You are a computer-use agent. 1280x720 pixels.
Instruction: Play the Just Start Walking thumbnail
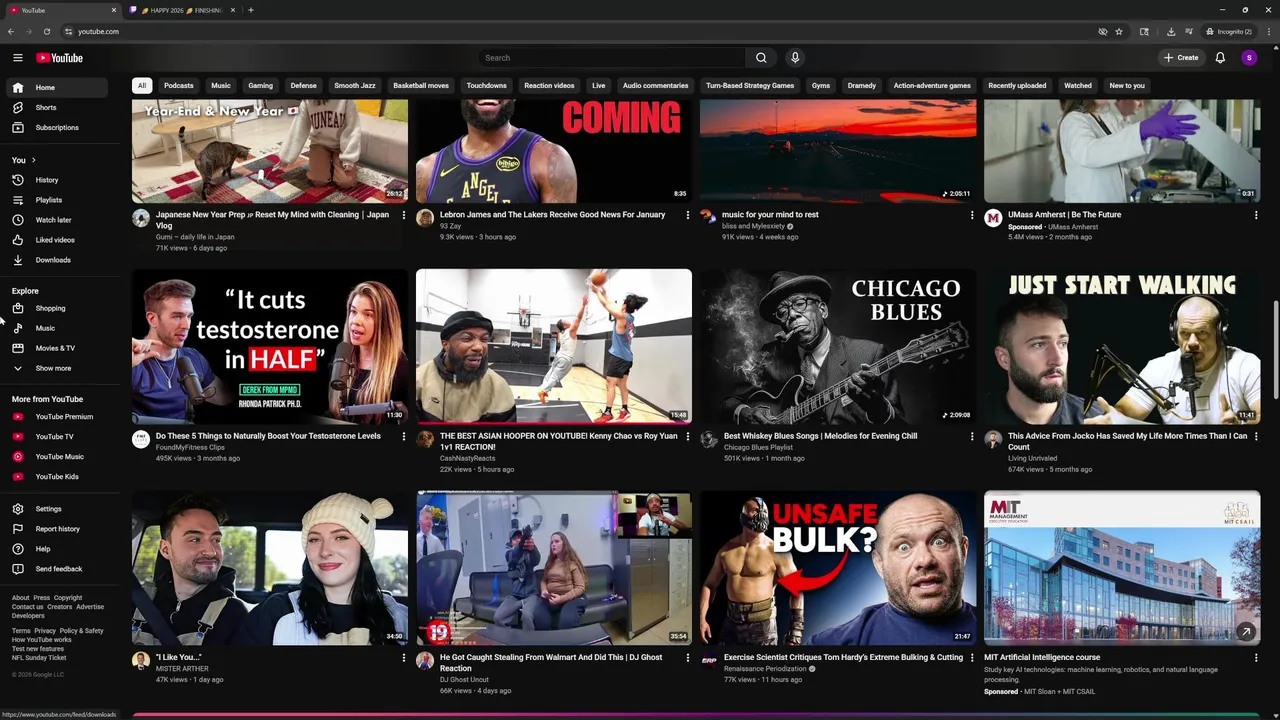point(1122,347)
